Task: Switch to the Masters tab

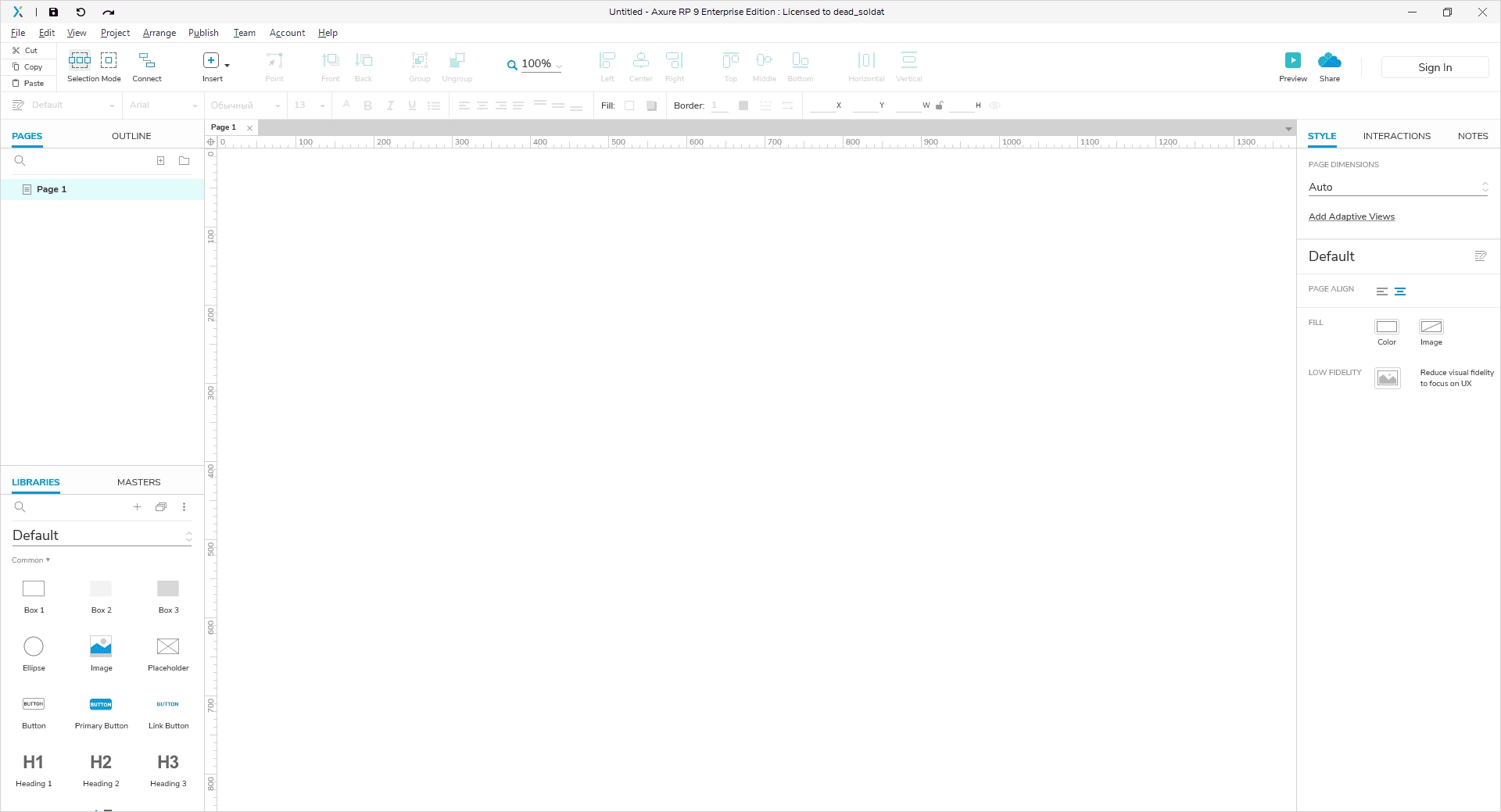Action: point(139,482)
